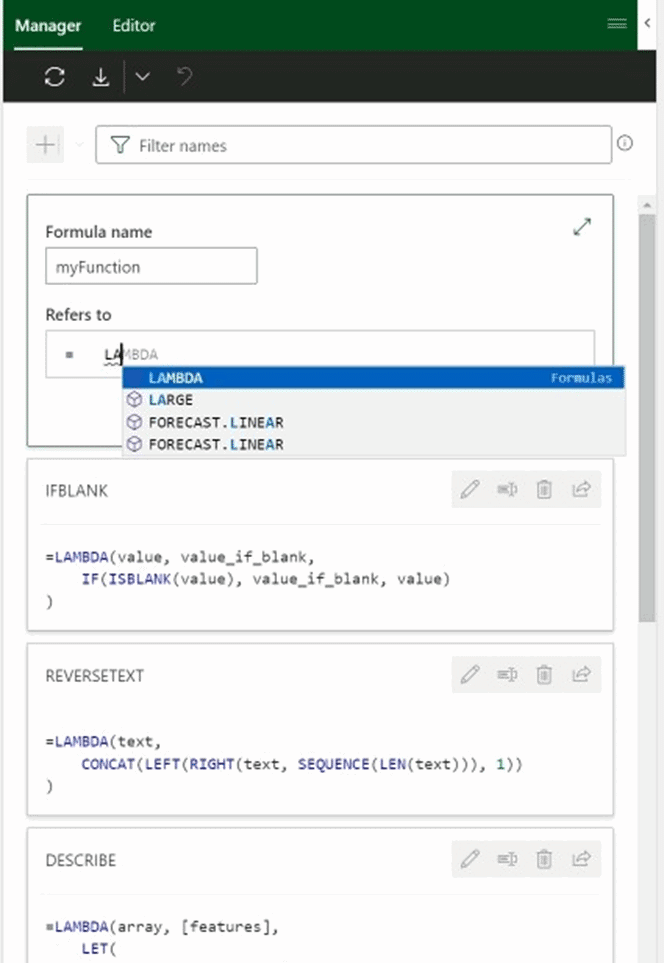Viewport: 664px width, 963px height.
Task: Click the vertical scrollbar of formula list
Action: [647, 420]
